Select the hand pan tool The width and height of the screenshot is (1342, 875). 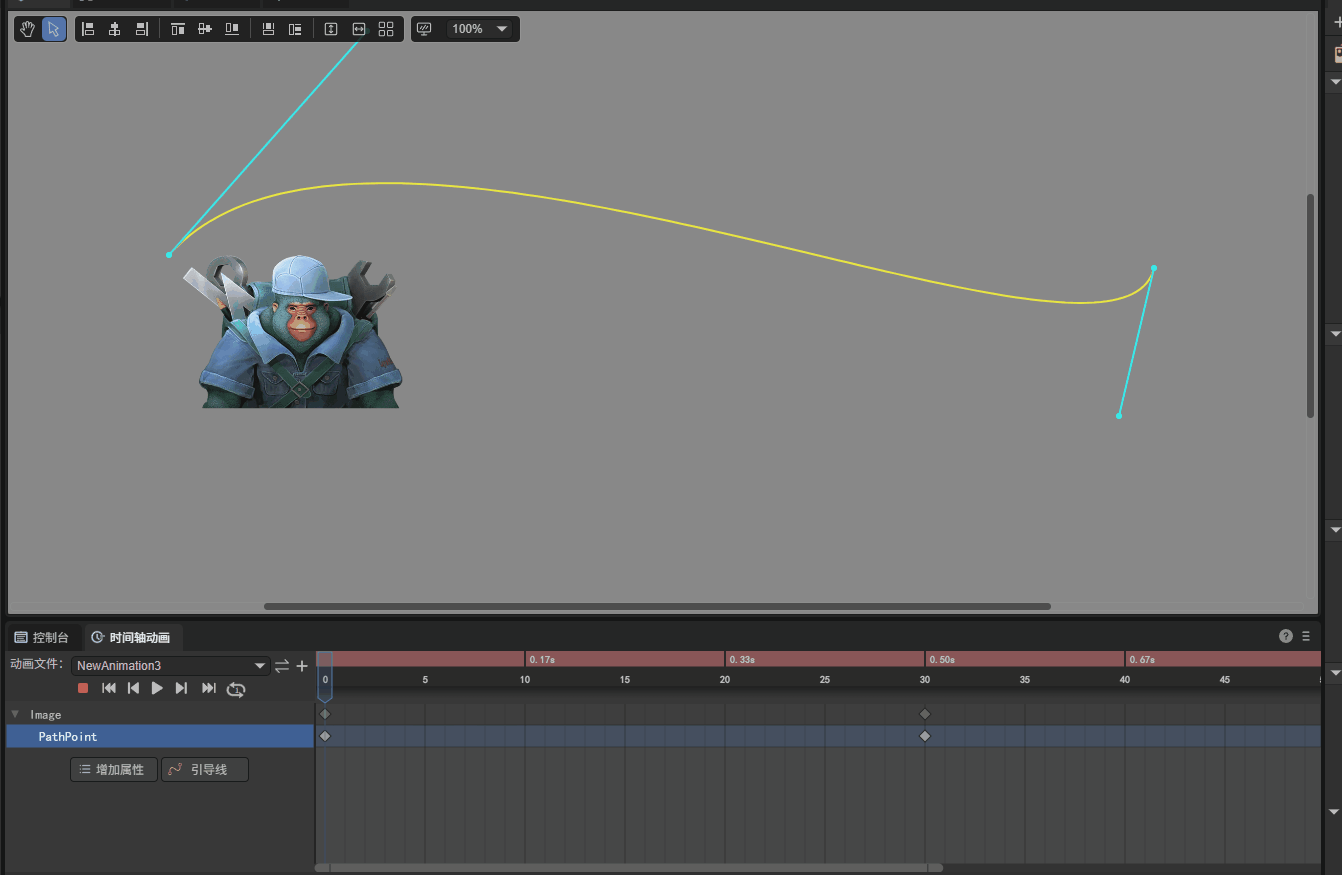[27, 29]
